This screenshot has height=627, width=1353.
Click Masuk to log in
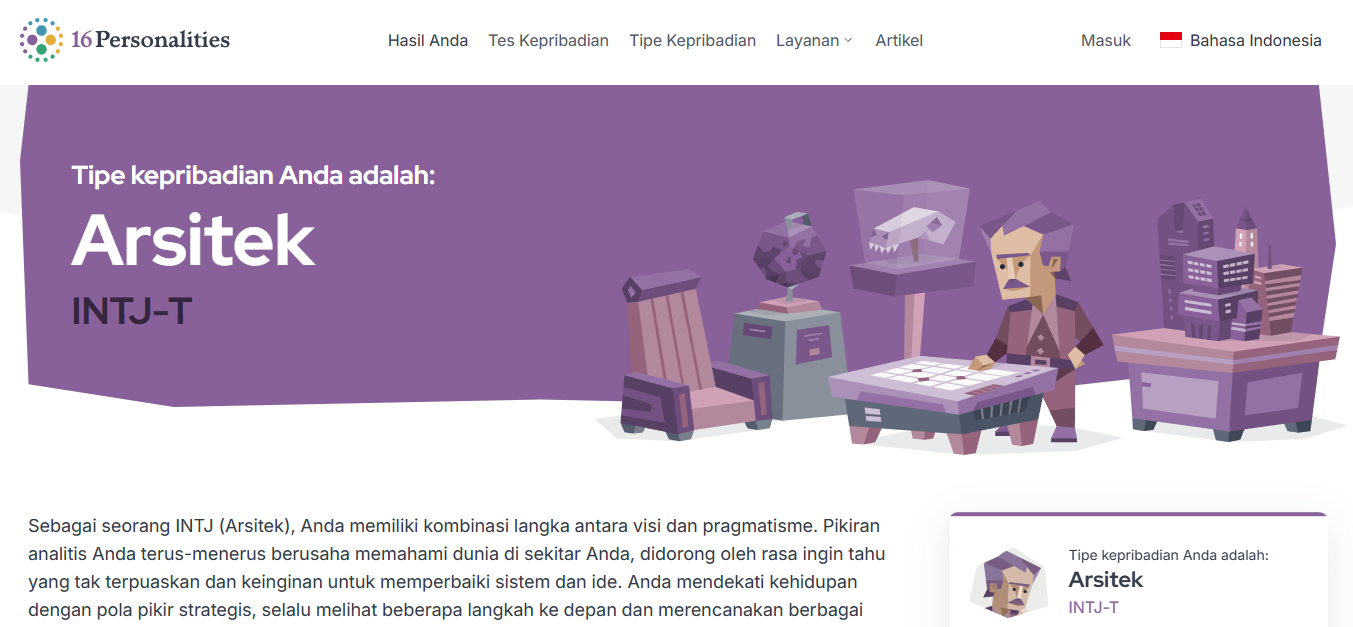click(x=1106, y=40)
